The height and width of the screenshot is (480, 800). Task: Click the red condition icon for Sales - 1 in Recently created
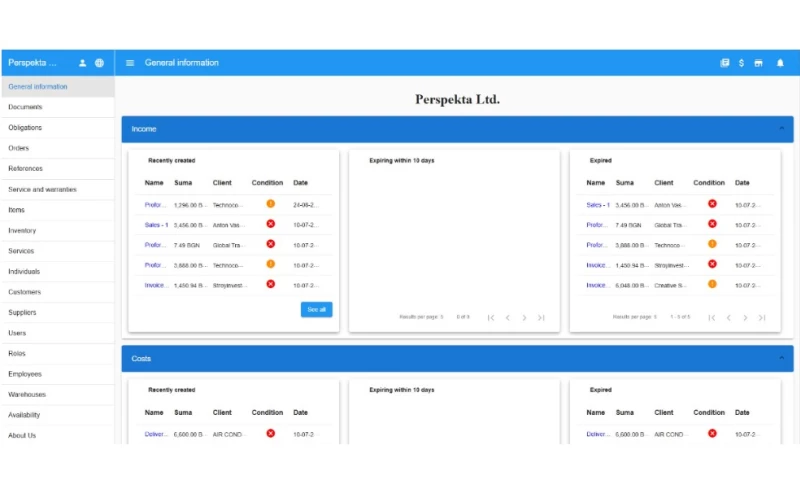[270, 224]
